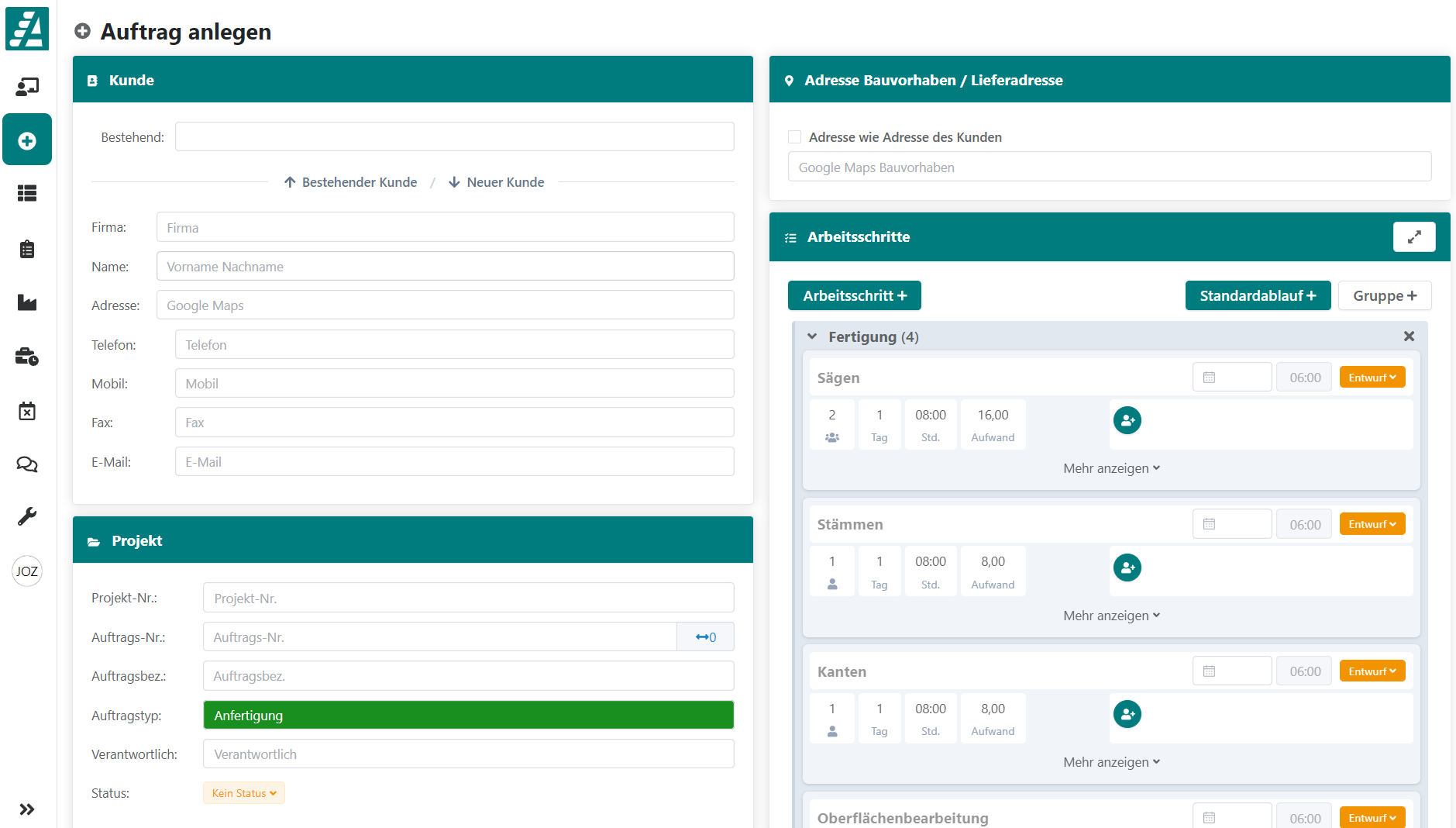Expand the sidebar with double chevron
This screenshot has width=1456, height=828.
pyautogui.click(x=27, y=809)
